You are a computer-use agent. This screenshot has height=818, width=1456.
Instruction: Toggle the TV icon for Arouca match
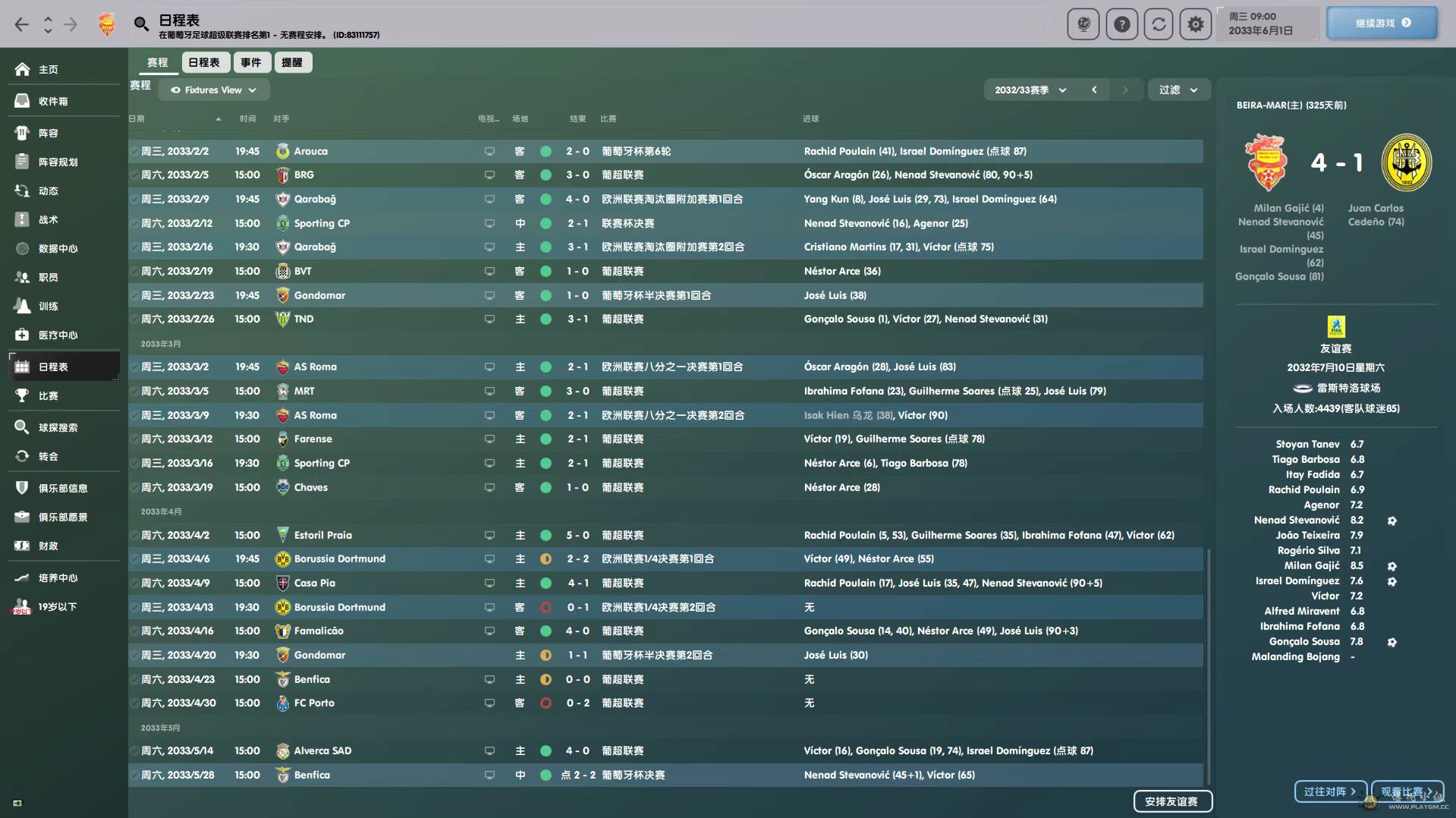click(489, 151)
